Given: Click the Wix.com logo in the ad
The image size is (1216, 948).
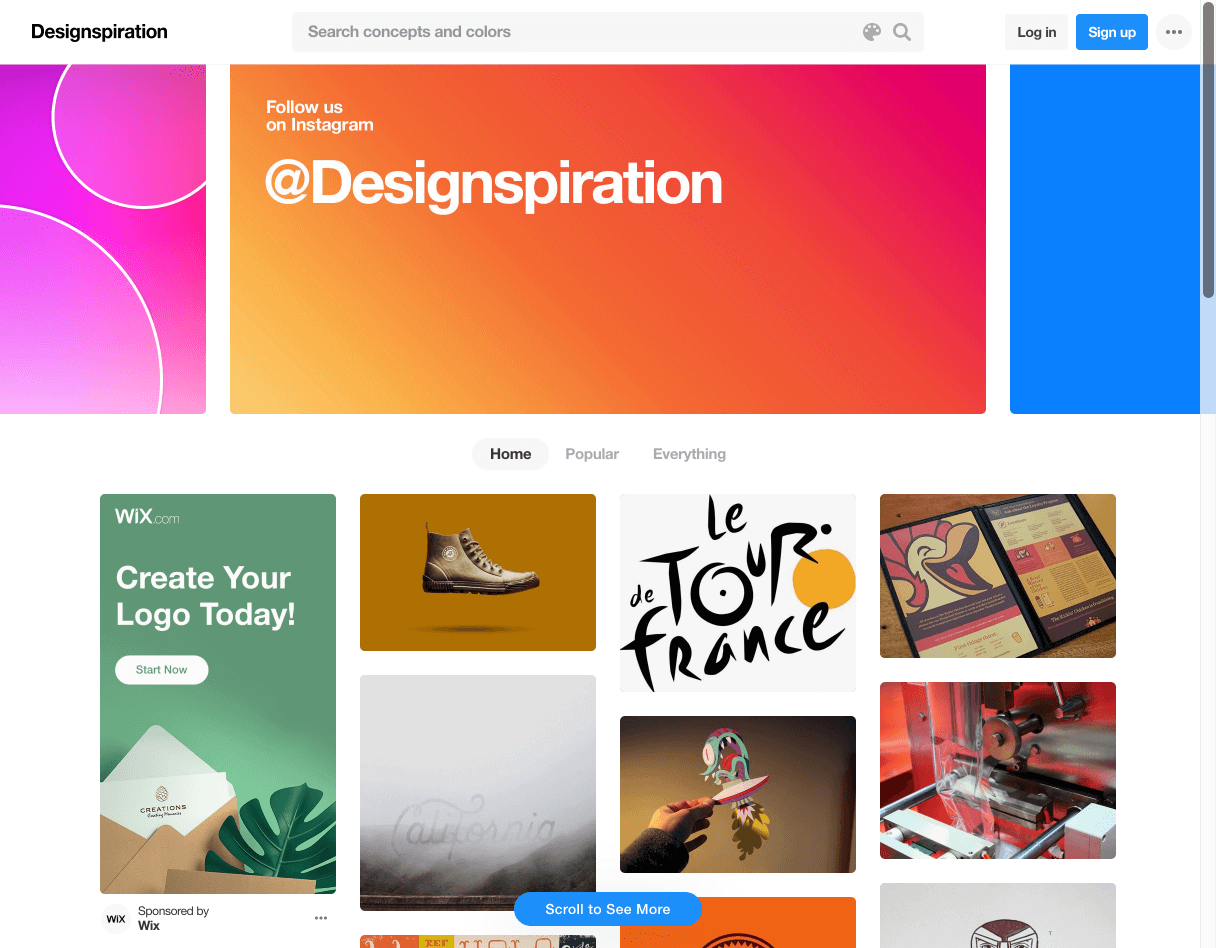Looking at the screenshot, I should [147, 517].
